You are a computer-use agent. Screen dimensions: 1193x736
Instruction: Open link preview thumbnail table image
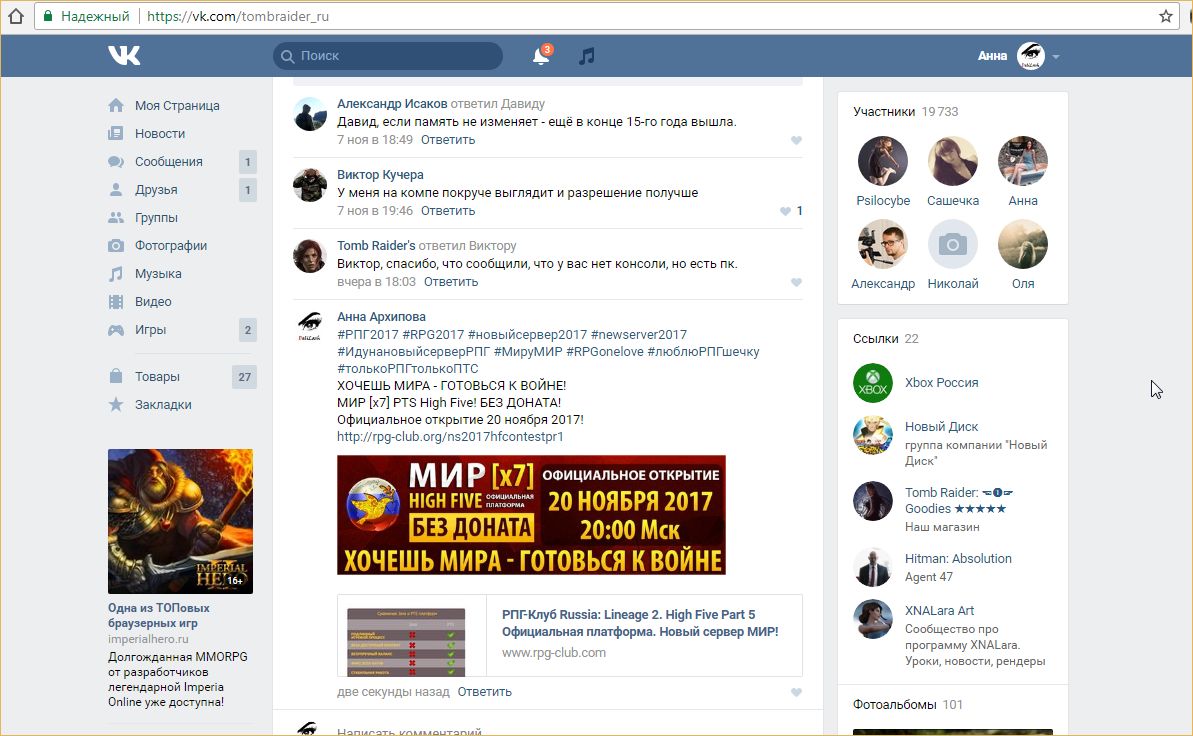point(406,642)
